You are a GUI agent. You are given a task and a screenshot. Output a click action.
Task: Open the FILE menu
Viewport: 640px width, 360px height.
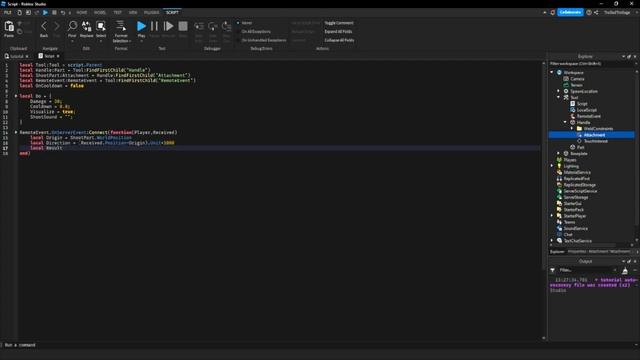(8, 13)
